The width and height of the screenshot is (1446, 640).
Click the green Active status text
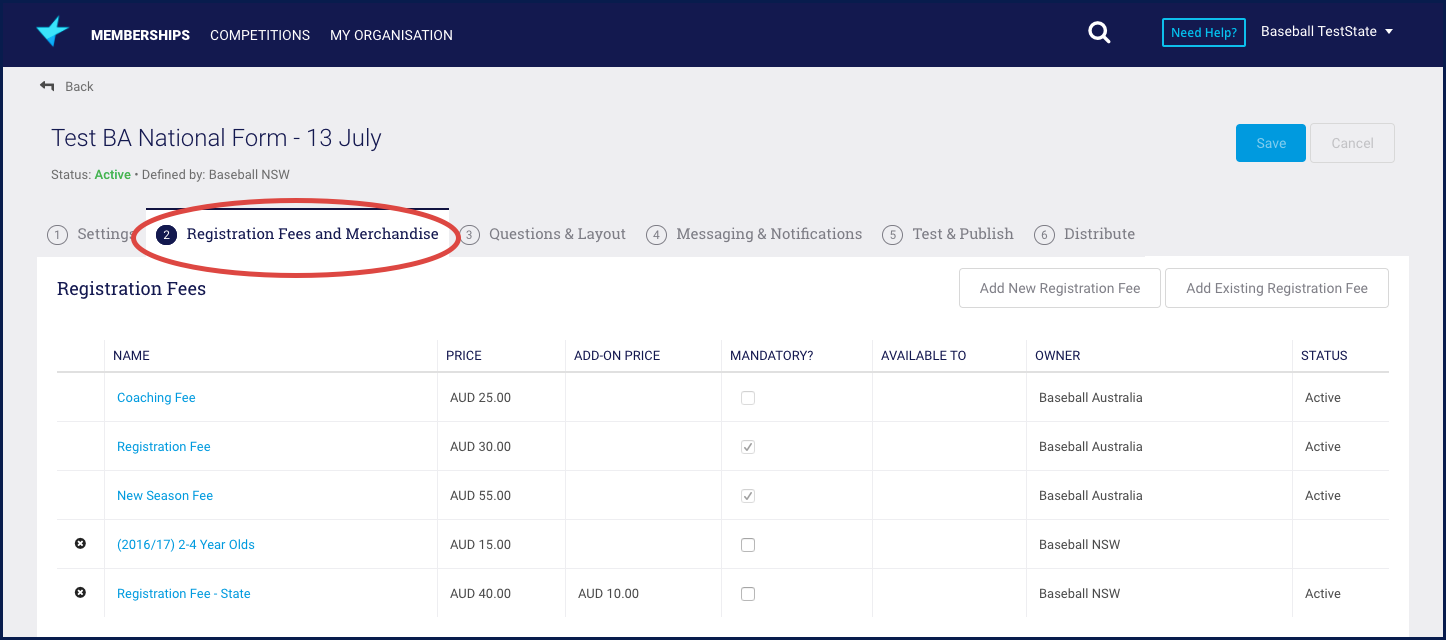click(x=112, y=174)
